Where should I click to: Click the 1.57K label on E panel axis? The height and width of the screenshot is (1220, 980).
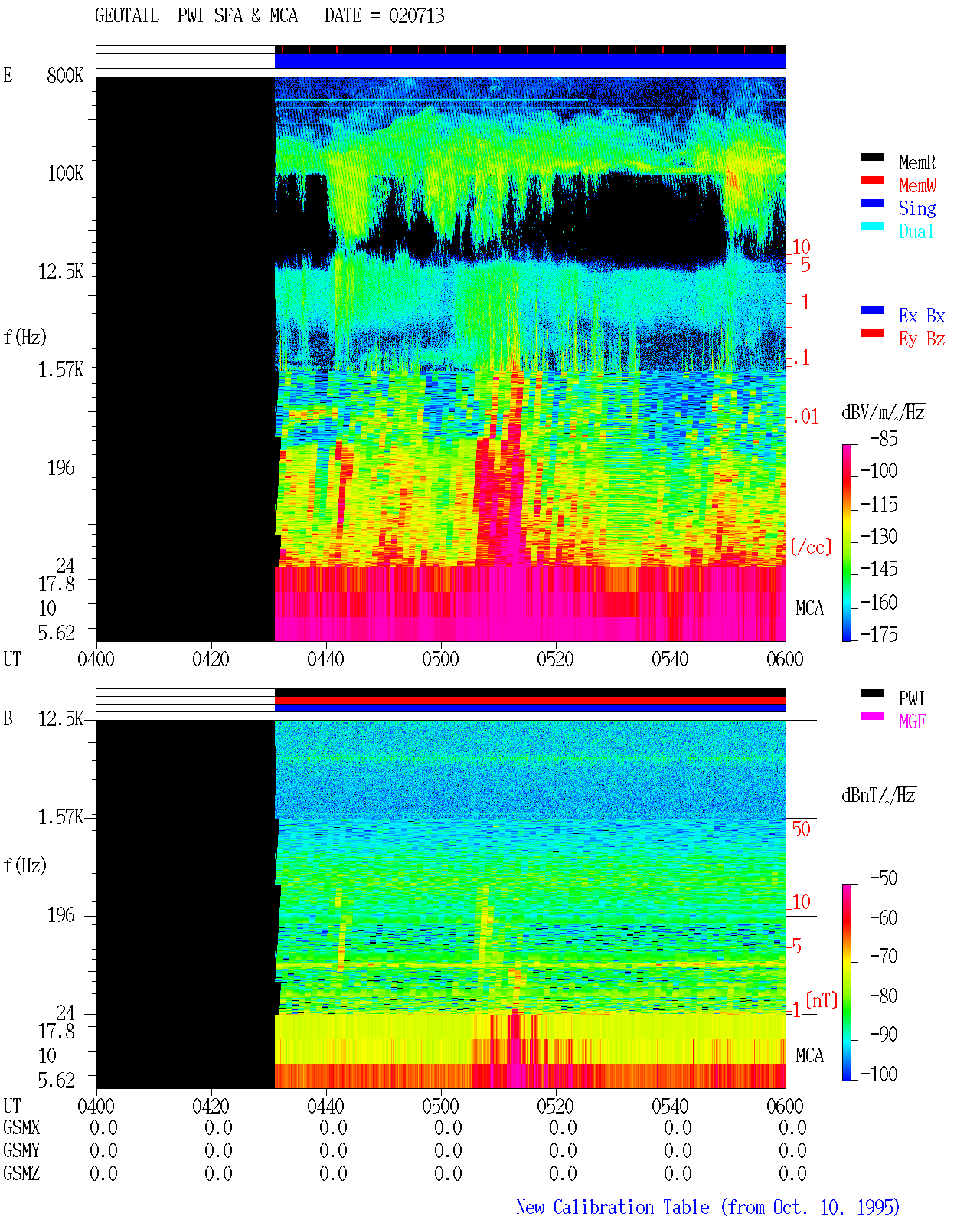pyautogui.click(x=61, y=369)
